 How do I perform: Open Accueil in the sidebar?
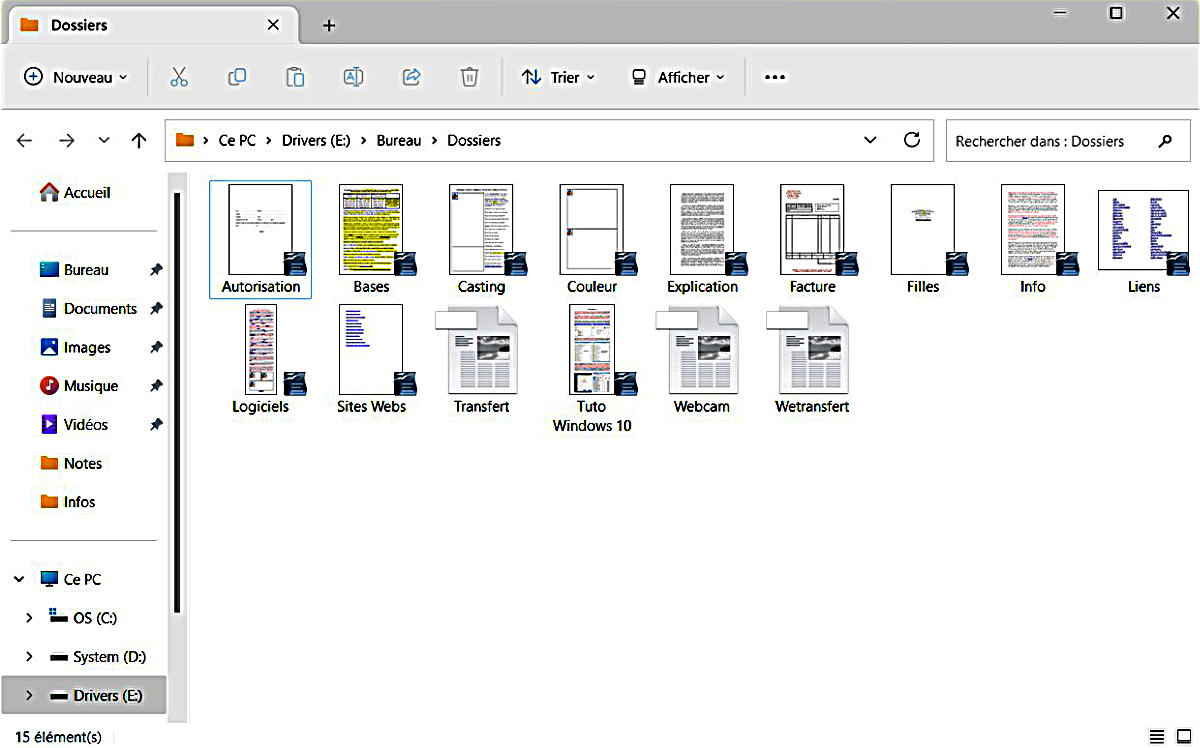click(76, 193)
